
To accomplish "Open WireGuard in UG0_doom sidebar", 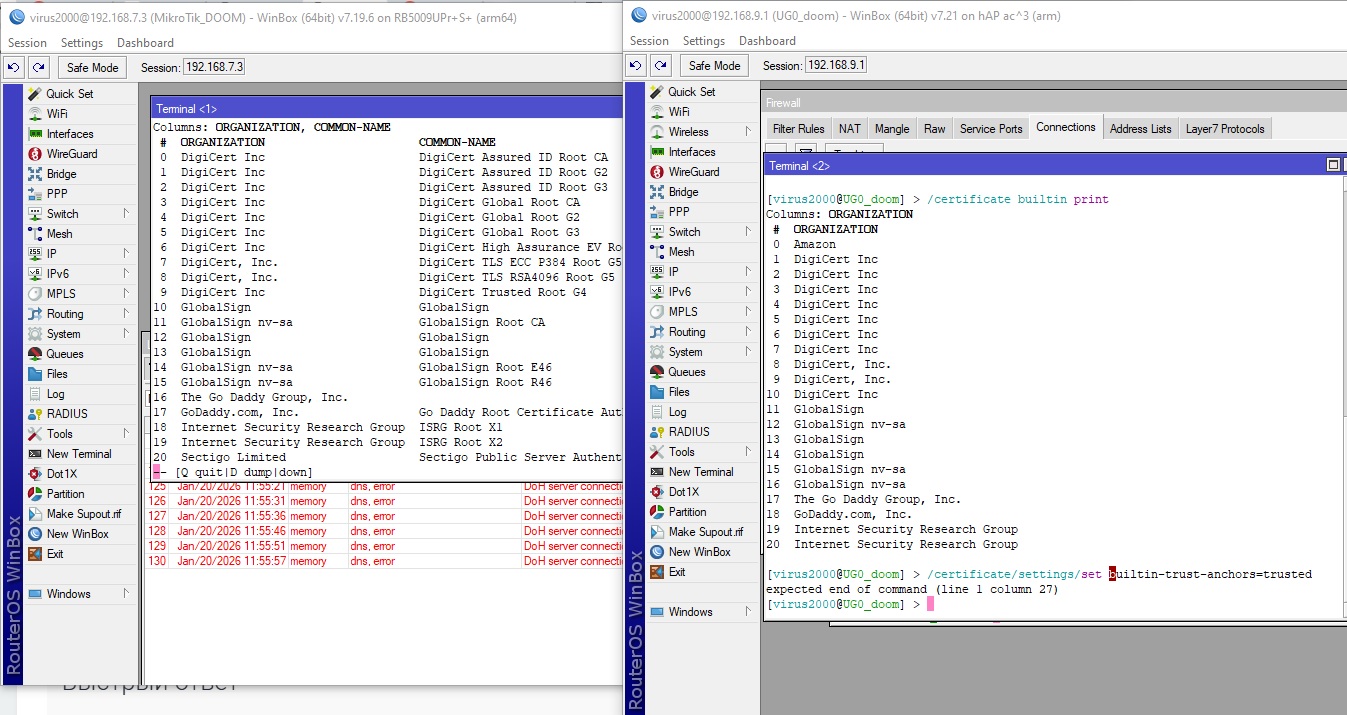I will point(694,172).
